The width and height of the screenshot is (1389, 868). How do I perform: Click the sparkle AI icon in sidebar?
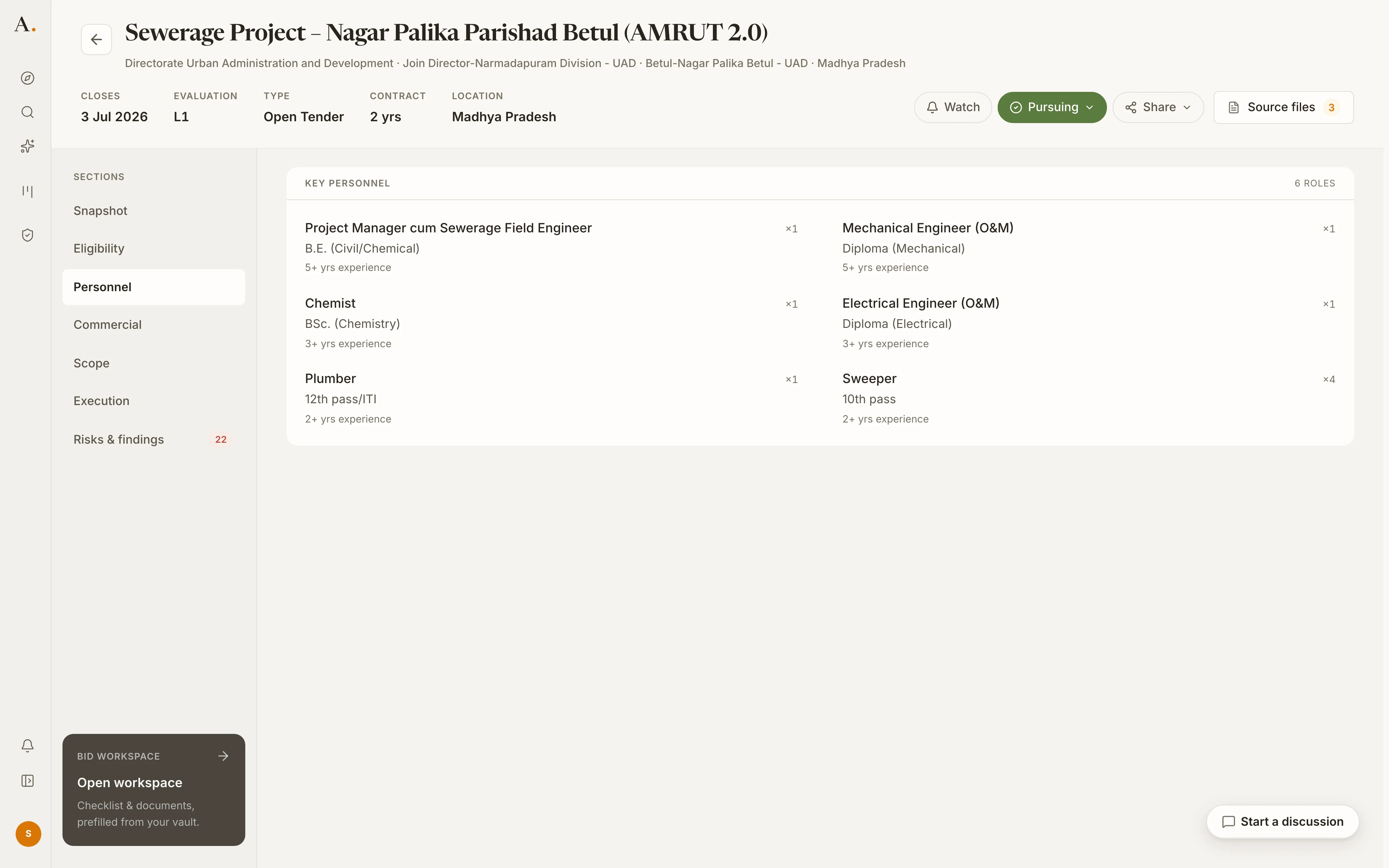click(28, 146)
